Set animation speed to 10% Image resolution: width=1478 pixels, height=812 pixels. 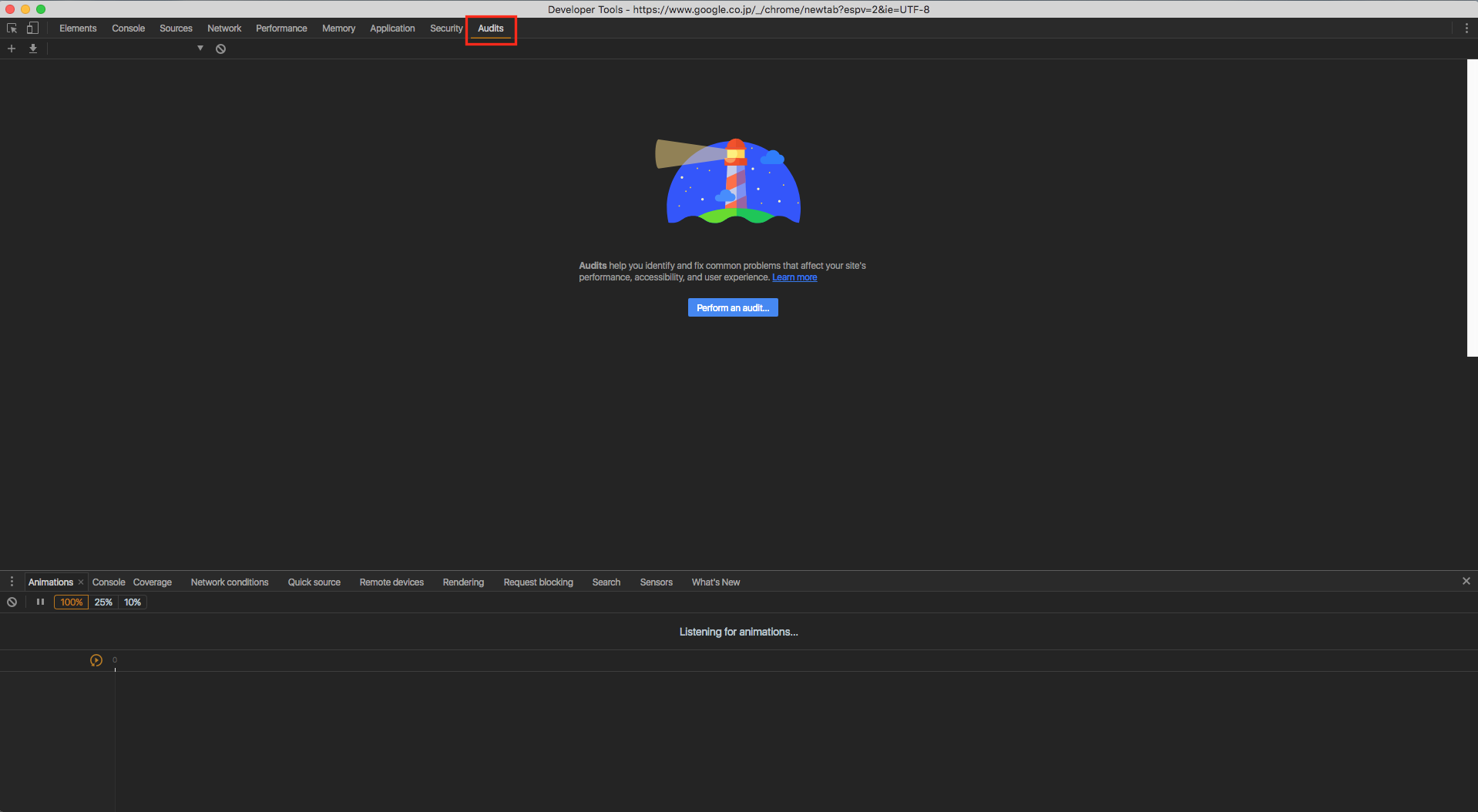coord(133,602)
